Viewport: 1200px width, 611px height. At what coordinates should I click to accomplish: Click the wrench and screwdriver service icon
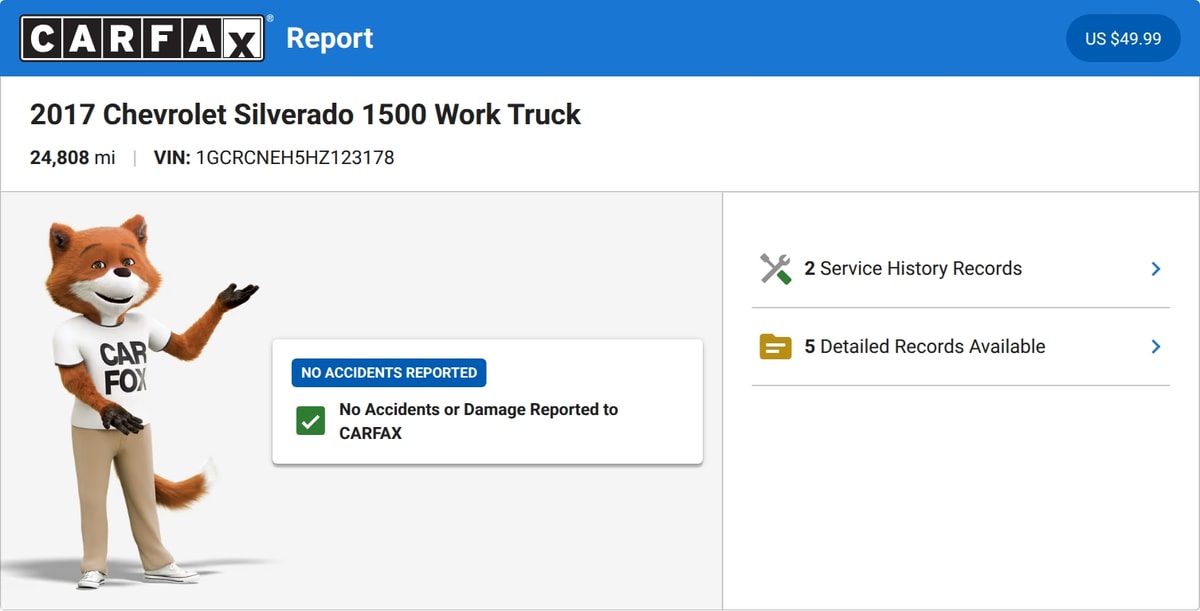point(775,268)
